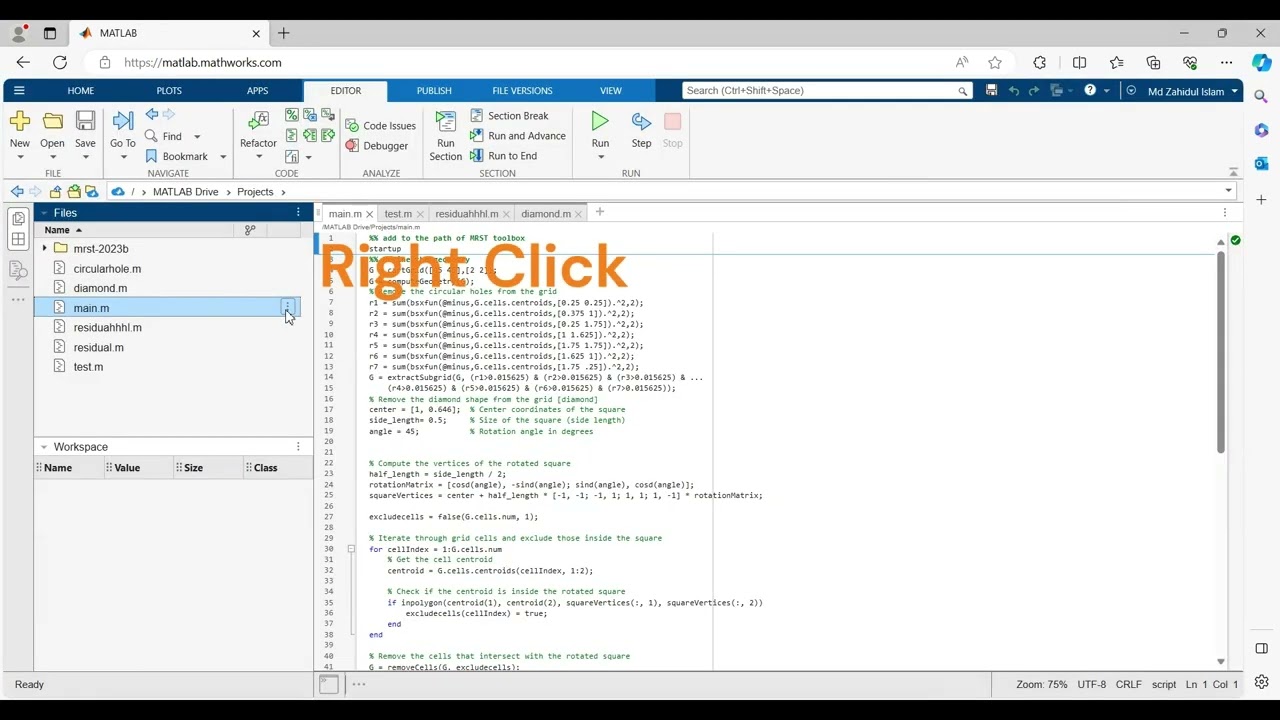Screen dimensions: 1280x720
Task: Click the up-one-folder icon in address bar
Action: pyautogui.click(x=55, y=192)
